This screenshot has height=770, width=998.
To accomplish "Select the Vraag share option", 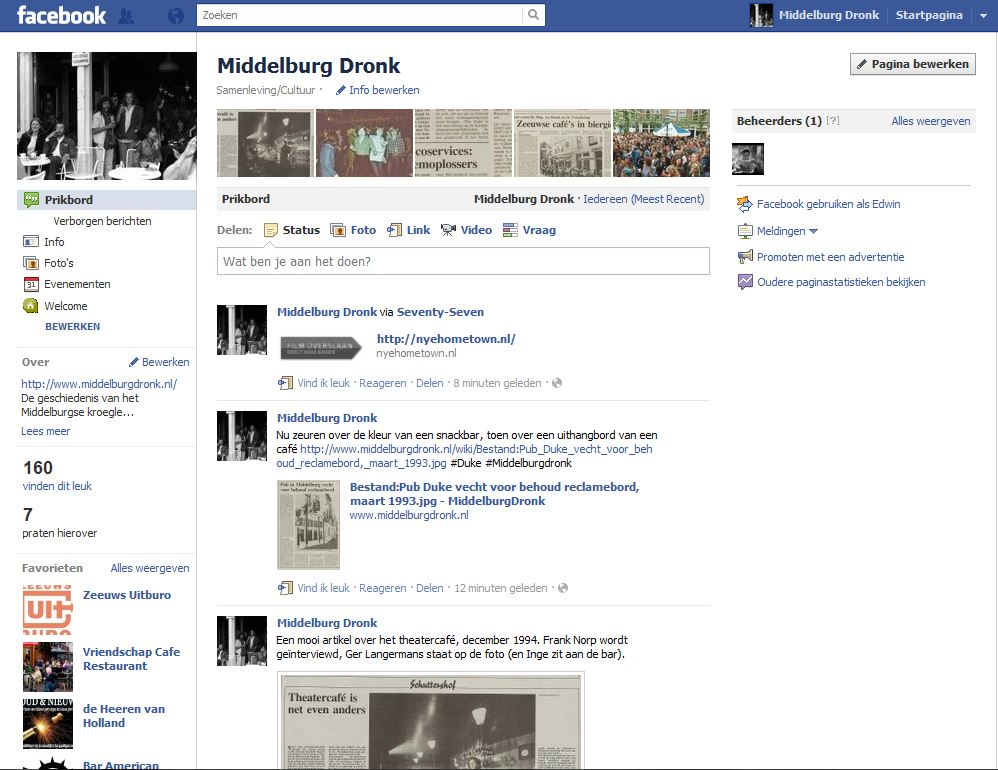I will pos(530,230).
